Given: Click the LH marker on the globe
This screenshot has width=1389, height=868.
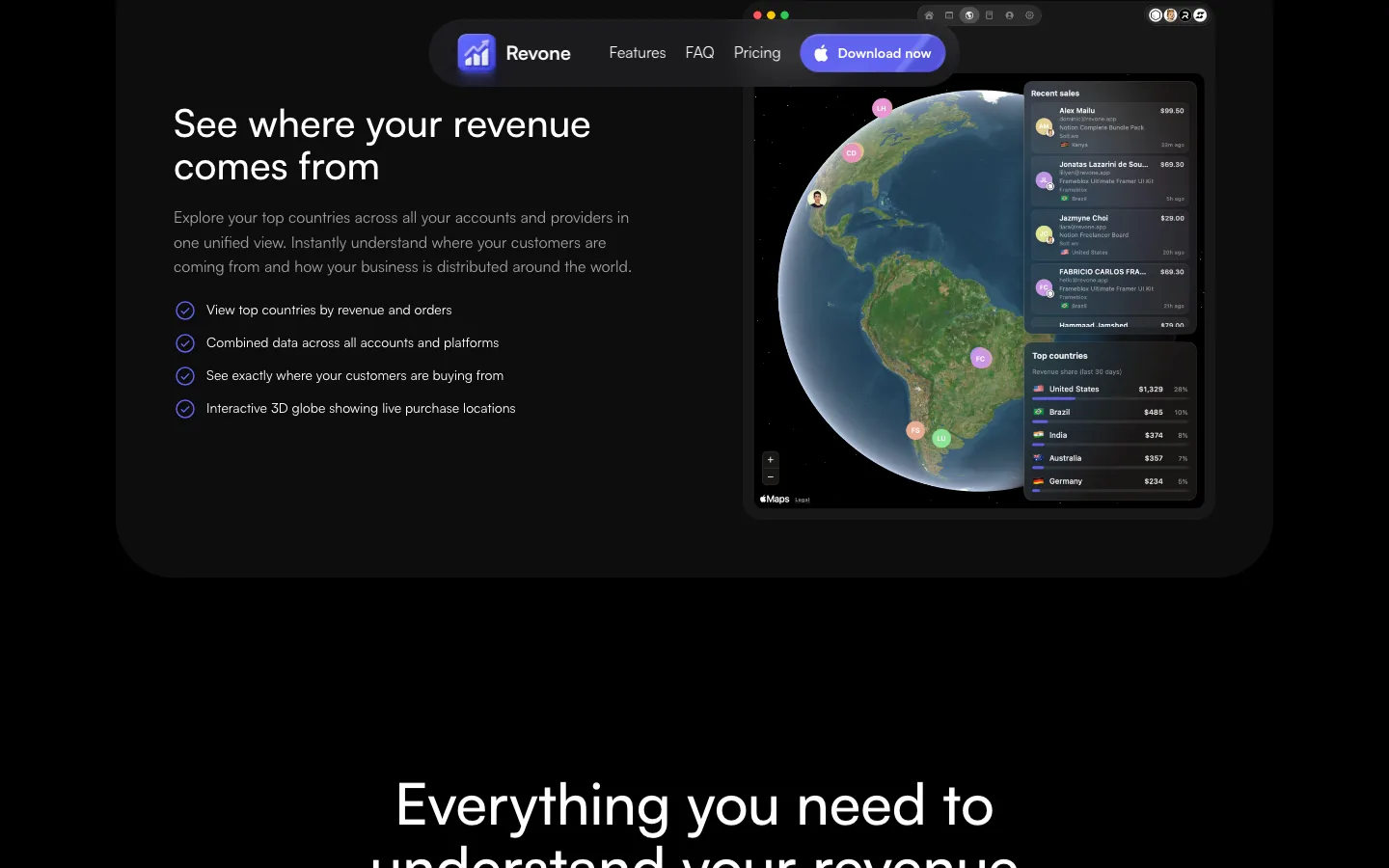Looking at the screenshot, I should [882, 108].
